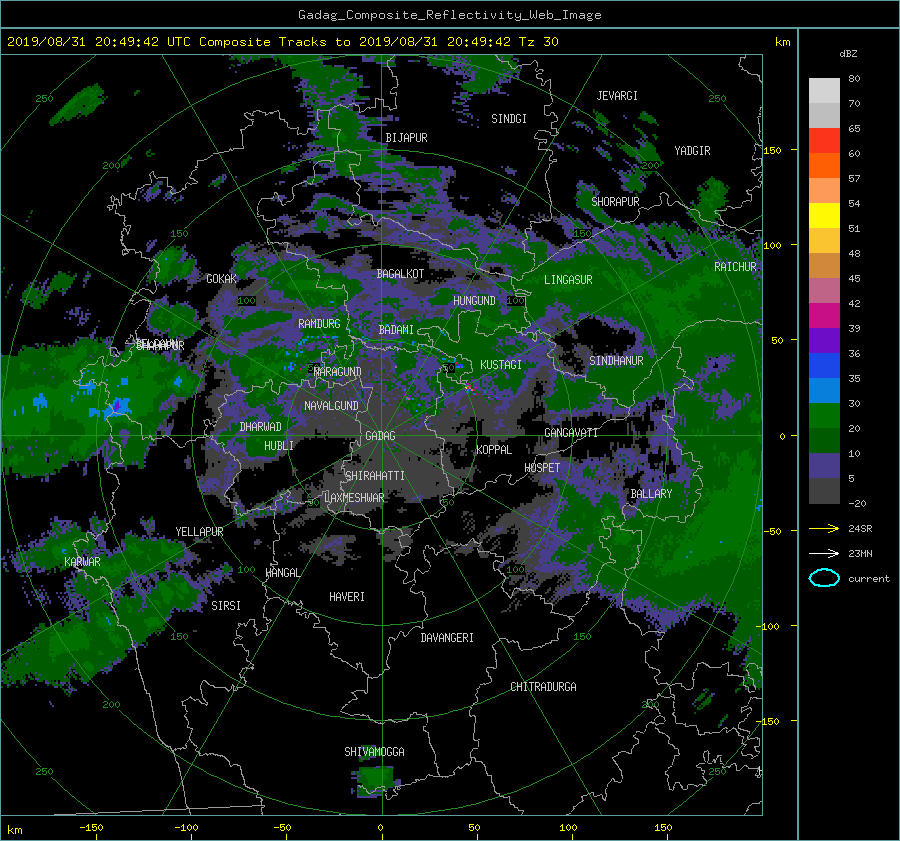Click the DHARWAD city label
This screenshot has height=841, width=900.
coord(261,427)
